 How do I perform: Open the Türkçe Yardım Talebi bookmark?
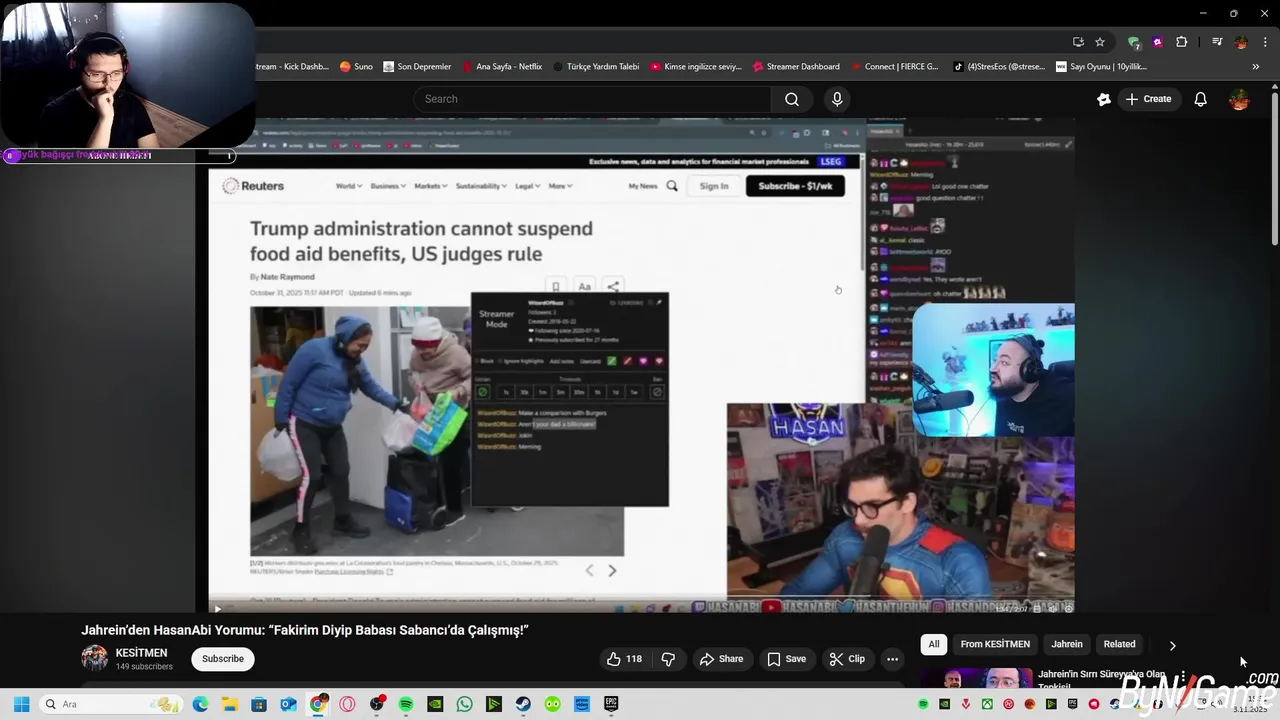pyautogui.click(x=595, y=67)
